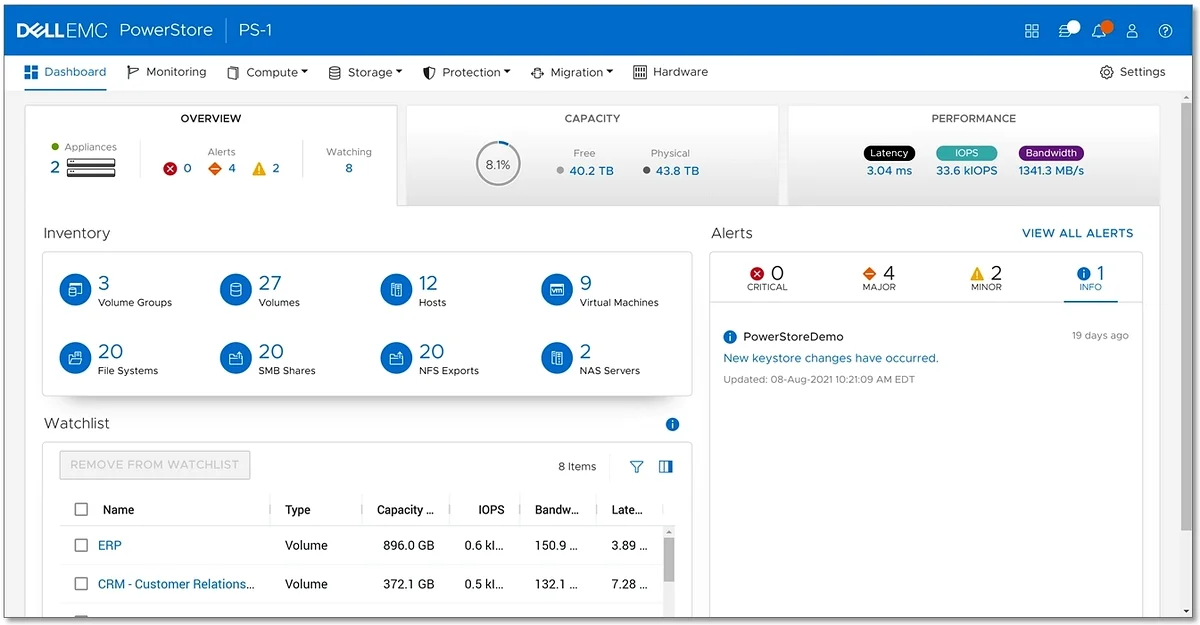Open the Monitoring nav item
Image resolution: width=1200 pixels, height=625 pixels.
tap(166, 72)
